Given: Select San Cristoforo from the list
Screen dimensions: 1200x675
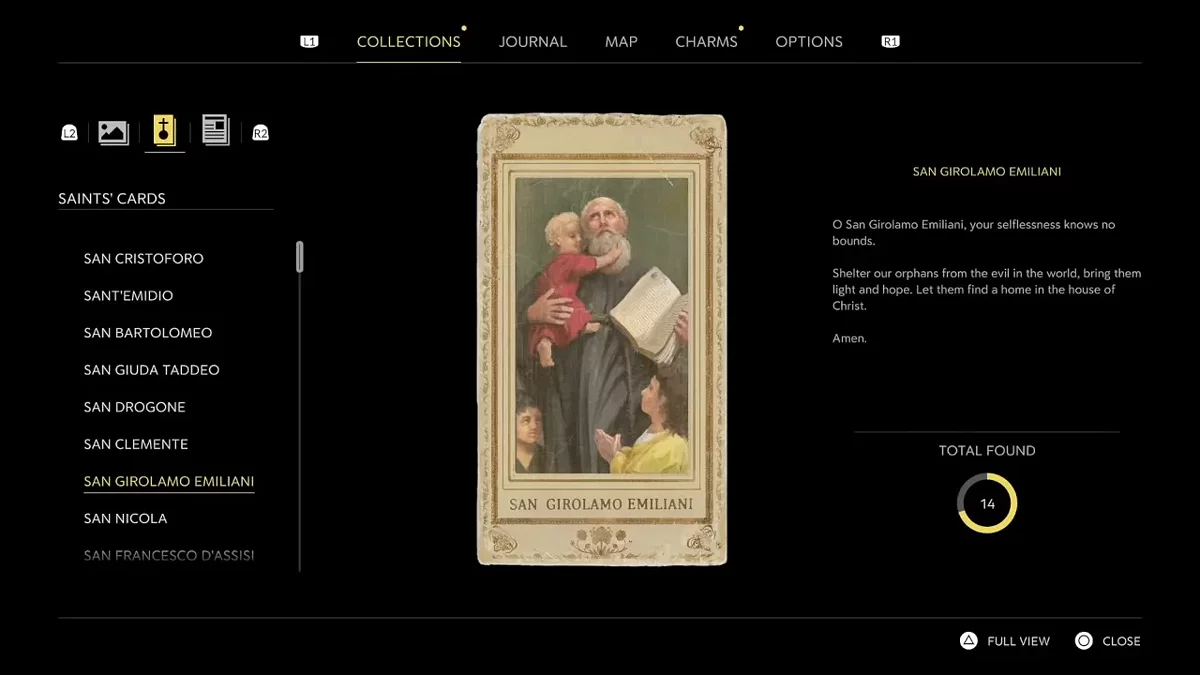Looking at the screenshot, I should pyautogui.click(x=143, y=259).
